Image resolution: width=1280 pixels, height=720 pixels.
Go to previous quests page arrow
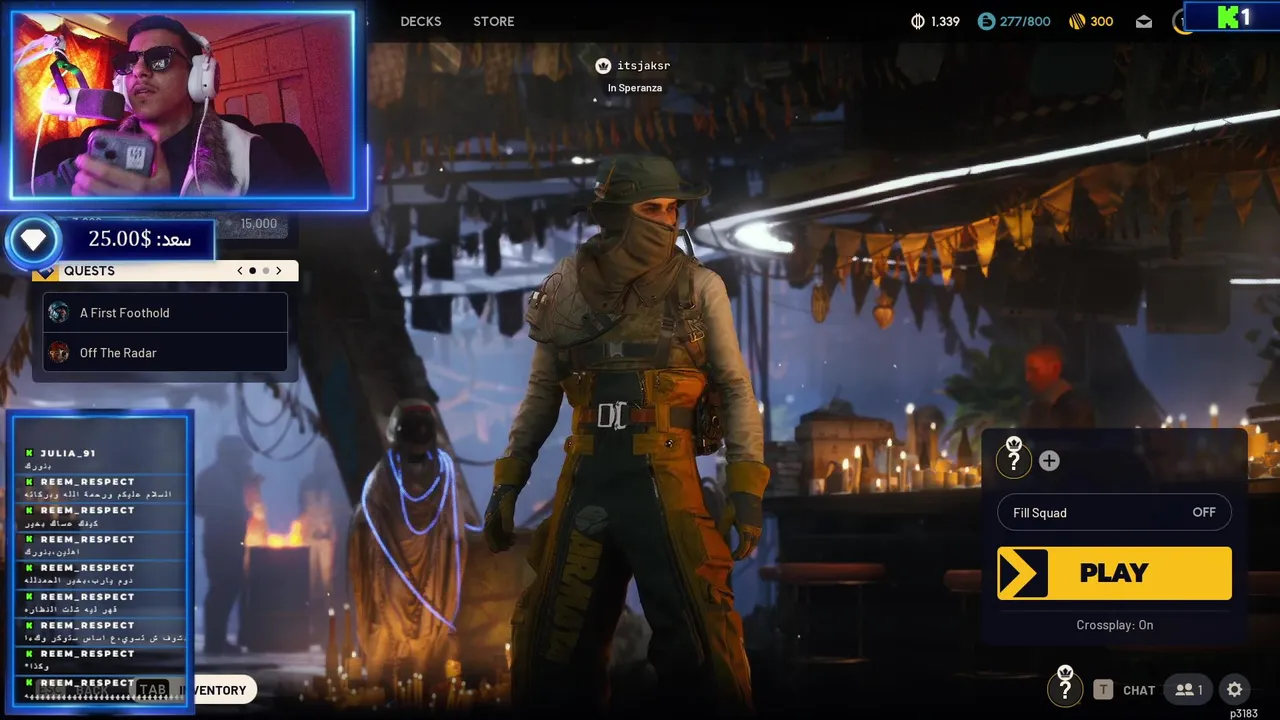(x=240, y=271)
